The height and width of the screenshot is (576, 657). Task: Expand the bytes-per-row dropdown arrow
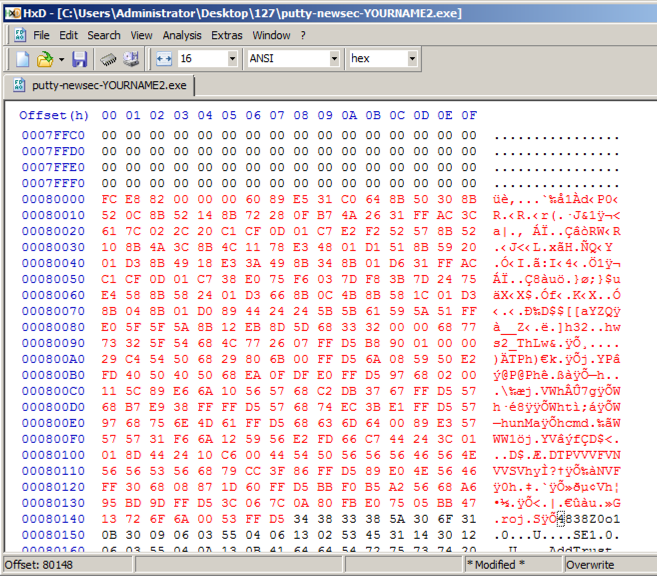(x=232, y=58)
